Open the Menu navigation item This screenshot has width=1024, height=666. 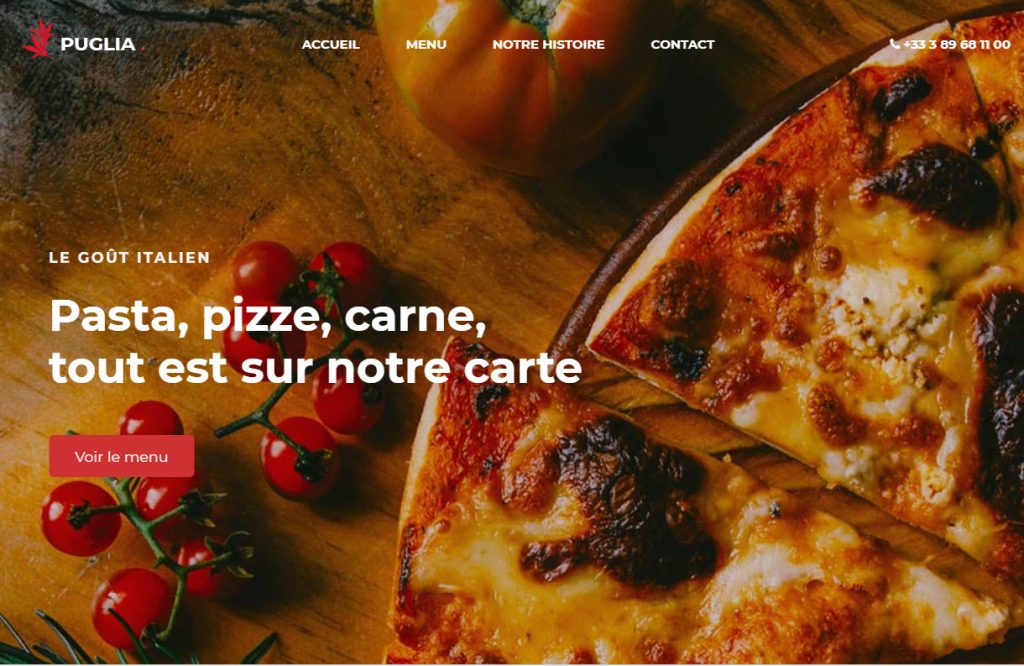pyautogui.click(x=426, y=44)
